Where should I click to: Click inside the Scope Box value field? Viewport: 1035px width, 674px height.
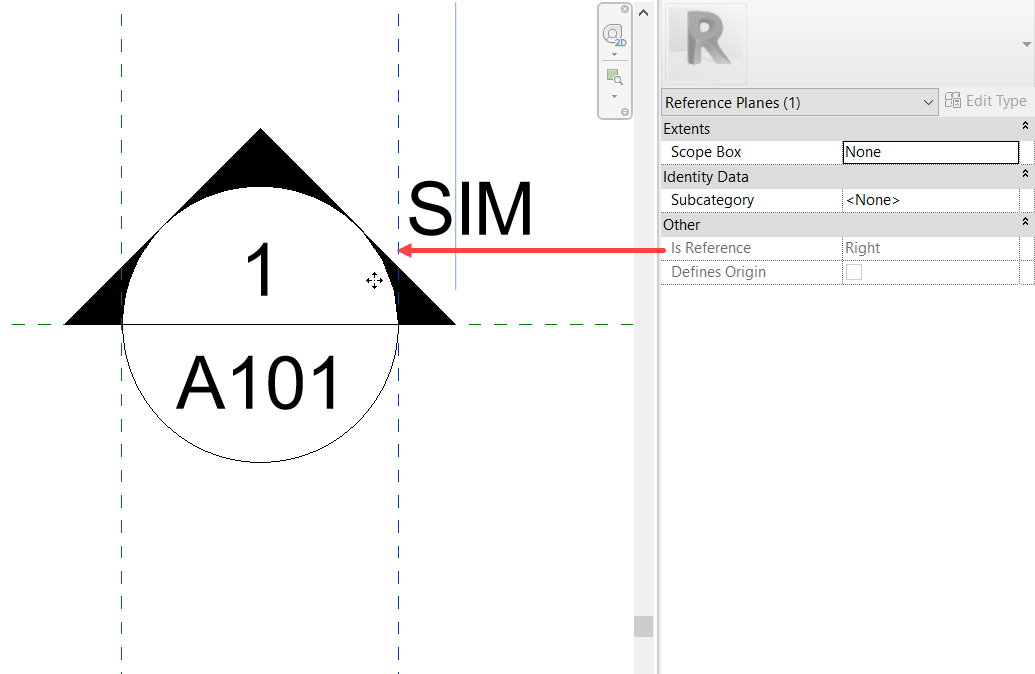click(930, 152)
